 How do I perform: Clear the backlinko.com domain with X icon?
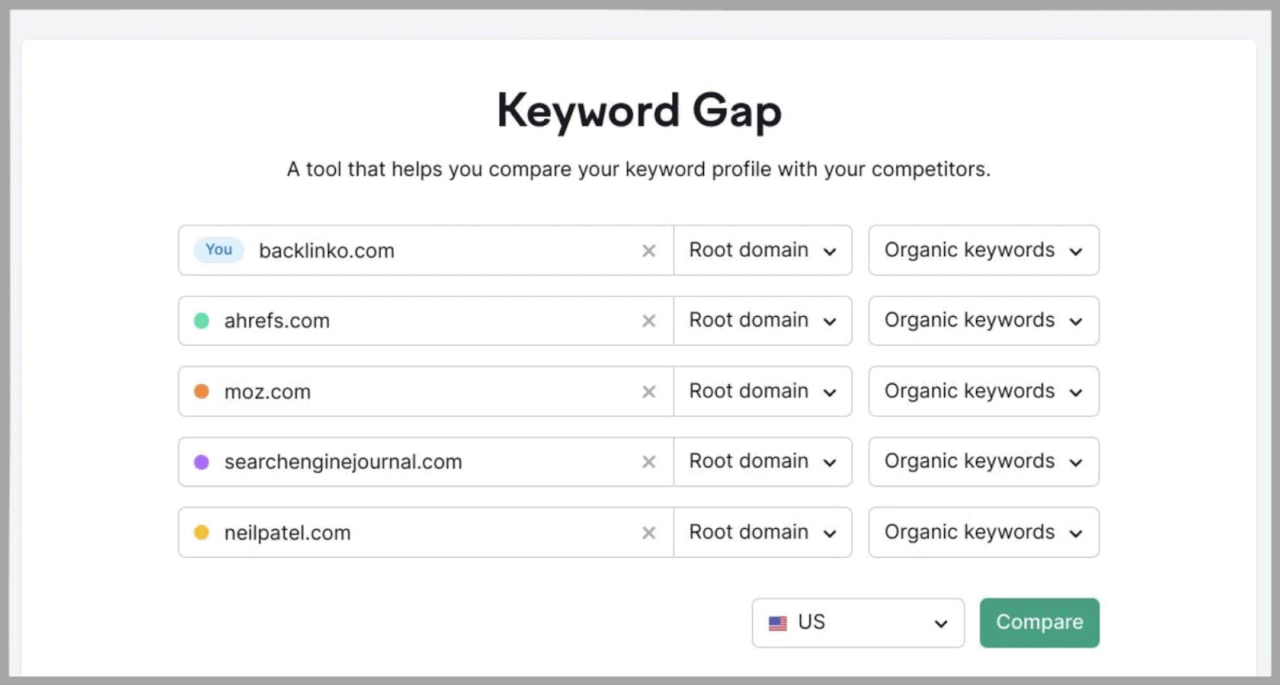[649, 251]
